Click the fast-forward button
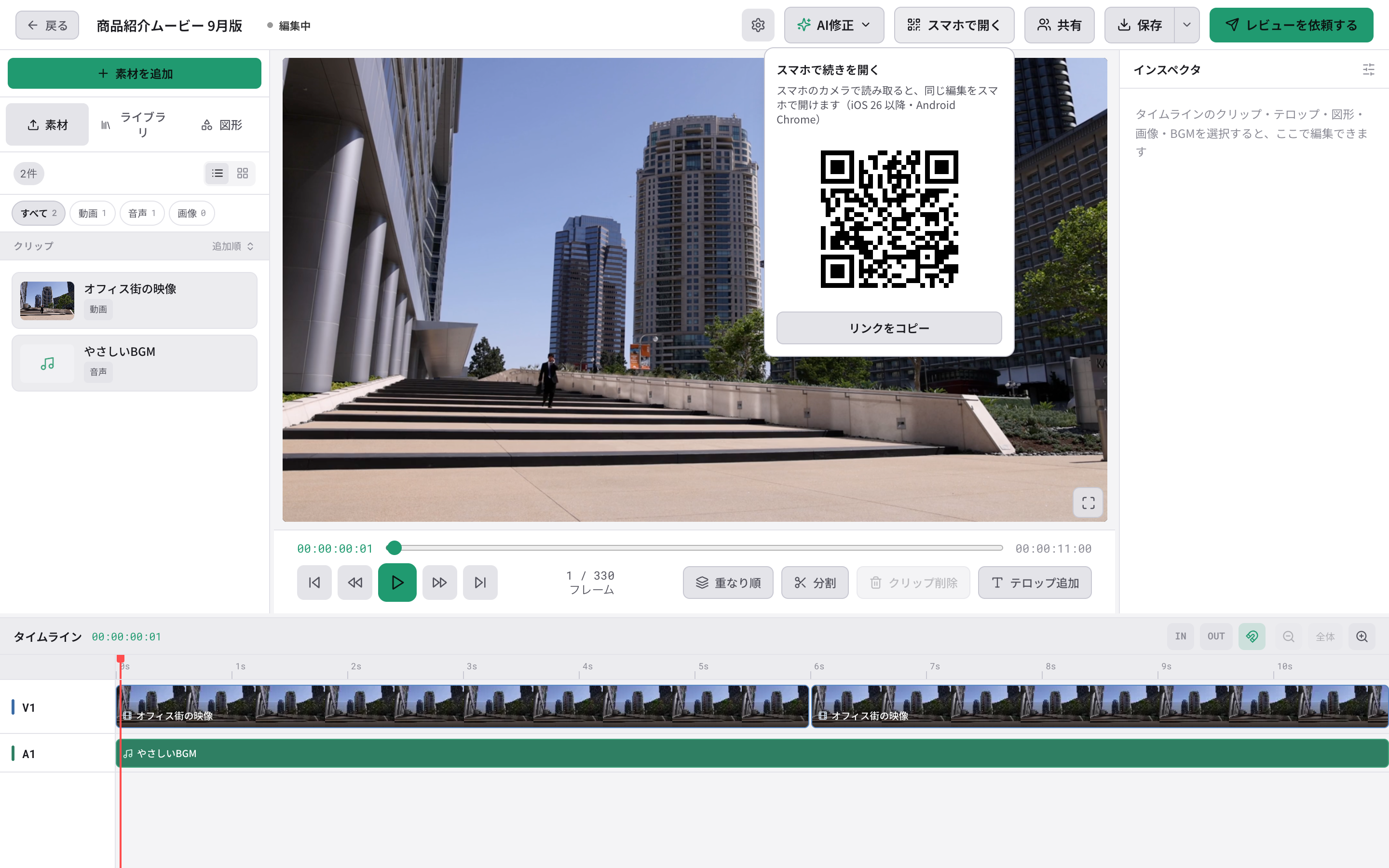This screenshot has width=1389, height=868. point(440,583)
